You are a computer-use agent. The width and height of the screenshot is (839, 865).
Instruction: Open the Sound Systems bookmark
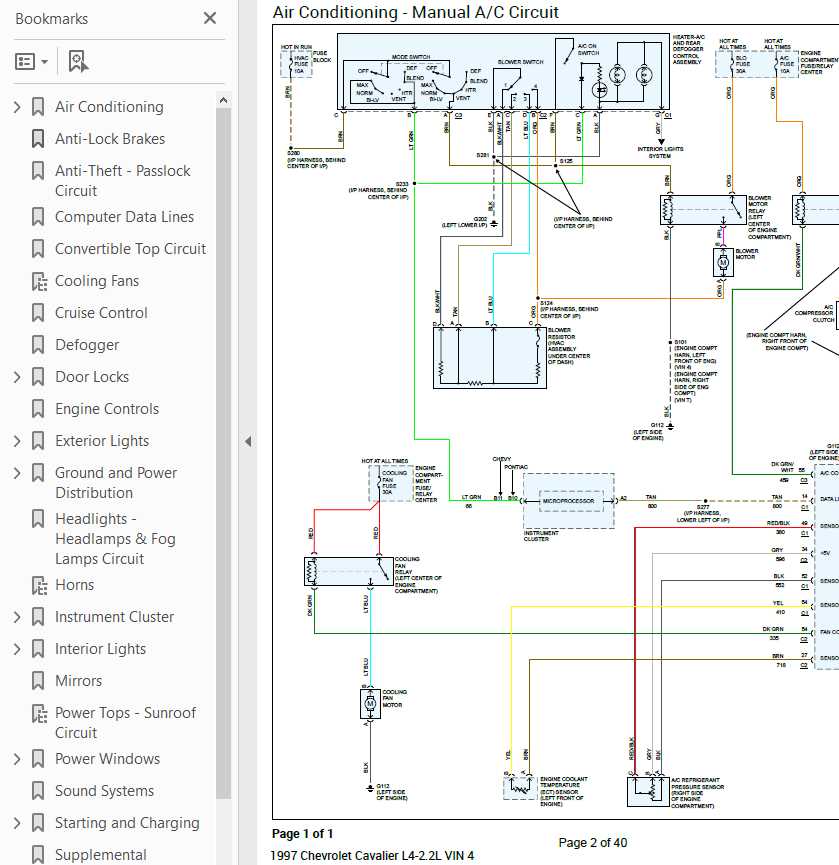pos(104,791)
